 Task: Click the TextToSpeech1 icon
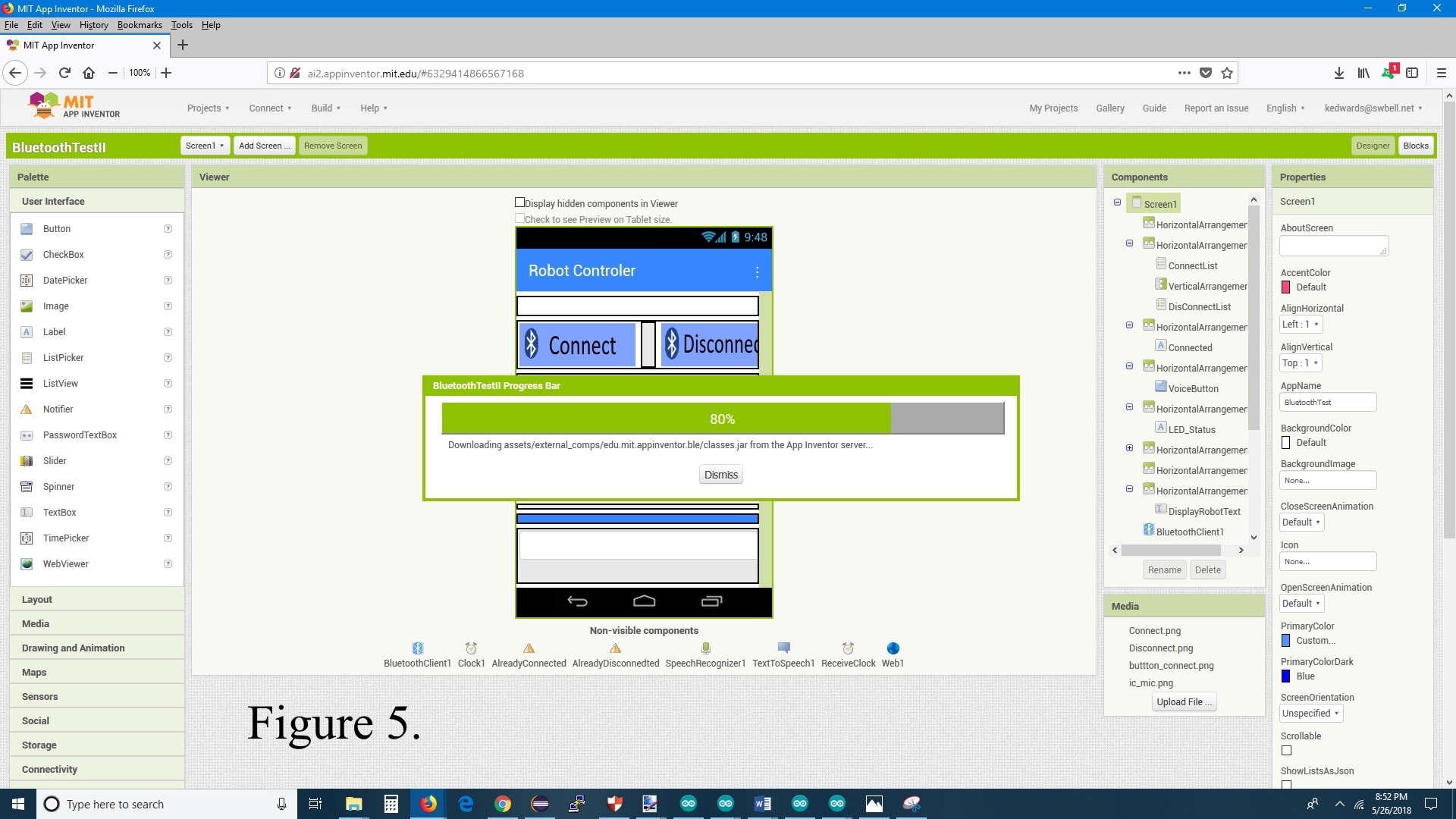(x=783, y=647)
